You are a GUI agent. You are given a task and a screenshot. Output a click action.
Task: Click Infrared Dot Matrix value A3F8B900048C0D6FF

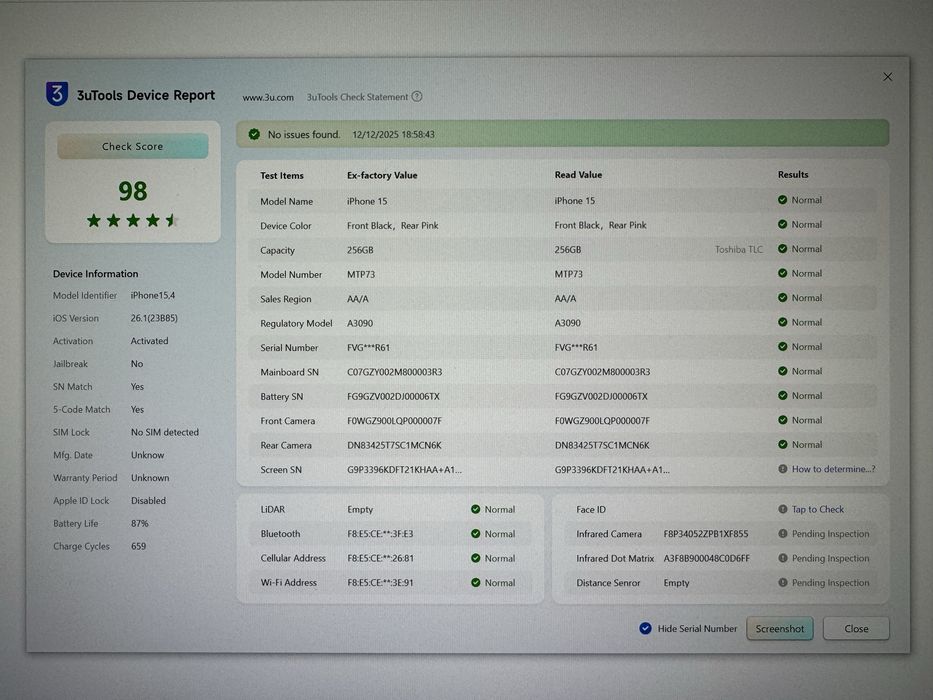point(707,558)
